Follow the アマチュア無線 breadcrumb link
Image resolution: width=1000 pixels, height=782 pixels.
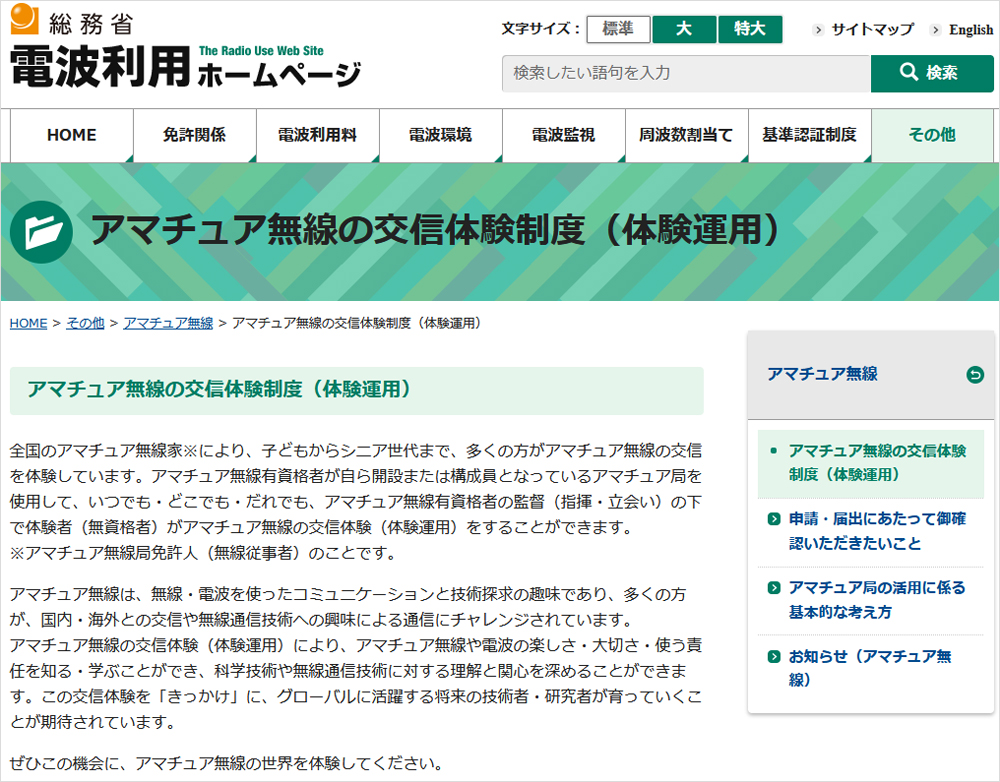click(168, 323)
